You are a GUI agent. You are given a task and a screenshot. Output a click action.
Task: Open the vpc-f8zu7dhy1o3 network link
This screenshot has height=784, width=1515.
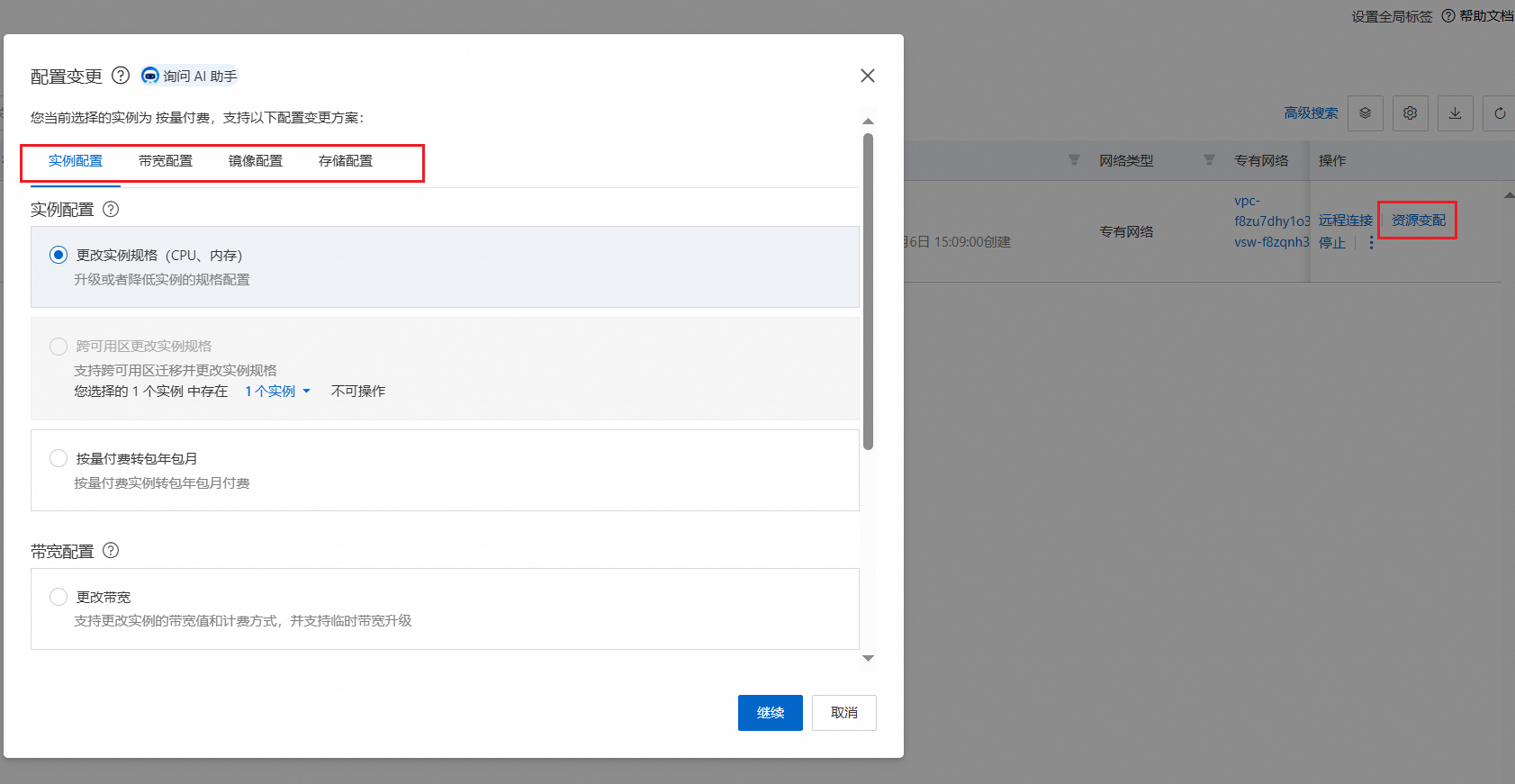[1272, 211]
